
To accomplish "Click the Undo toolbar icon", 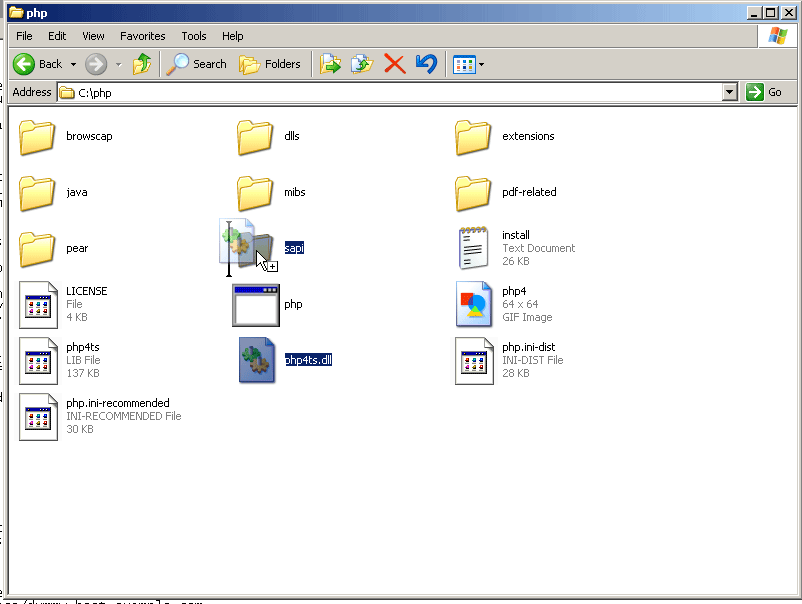I will click(x=426, y=64).
